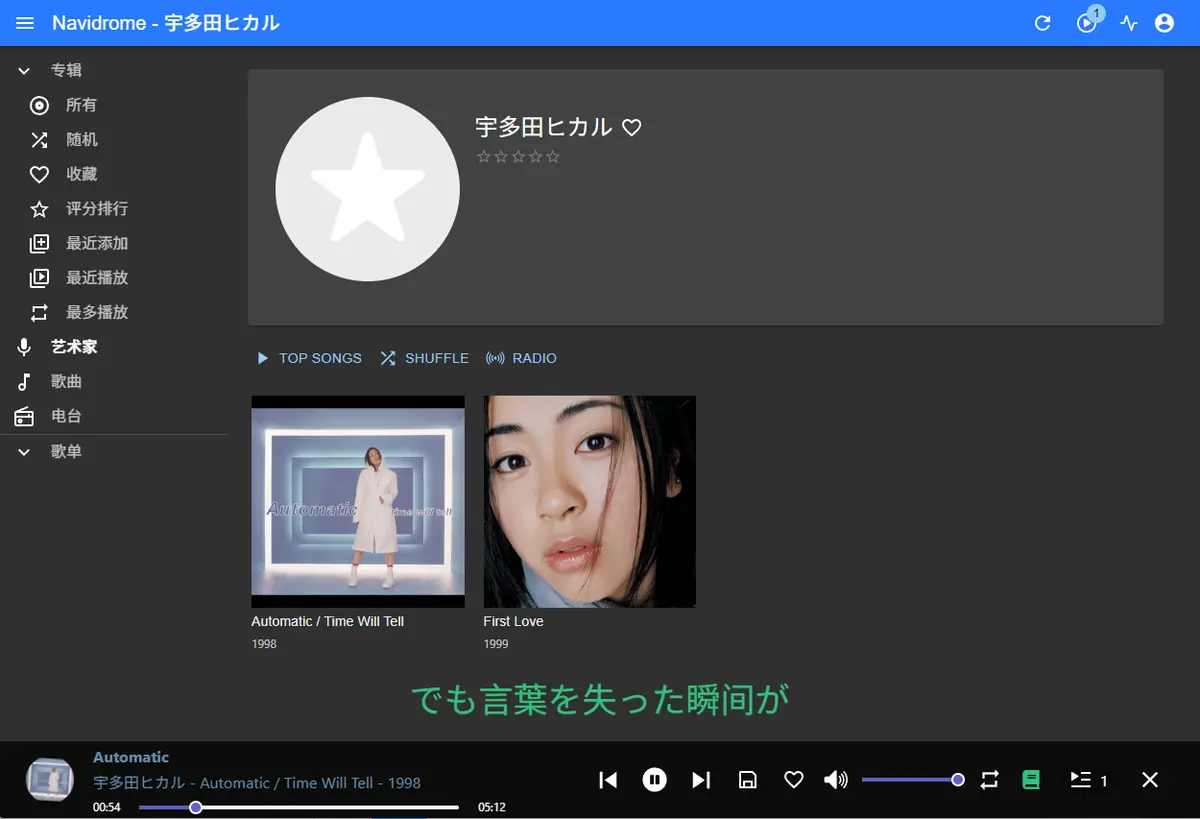Image resolution: width=1200 pixels, height=819 pixels.
Task: Rate the artist one star
Action: [x=484, y=157]
